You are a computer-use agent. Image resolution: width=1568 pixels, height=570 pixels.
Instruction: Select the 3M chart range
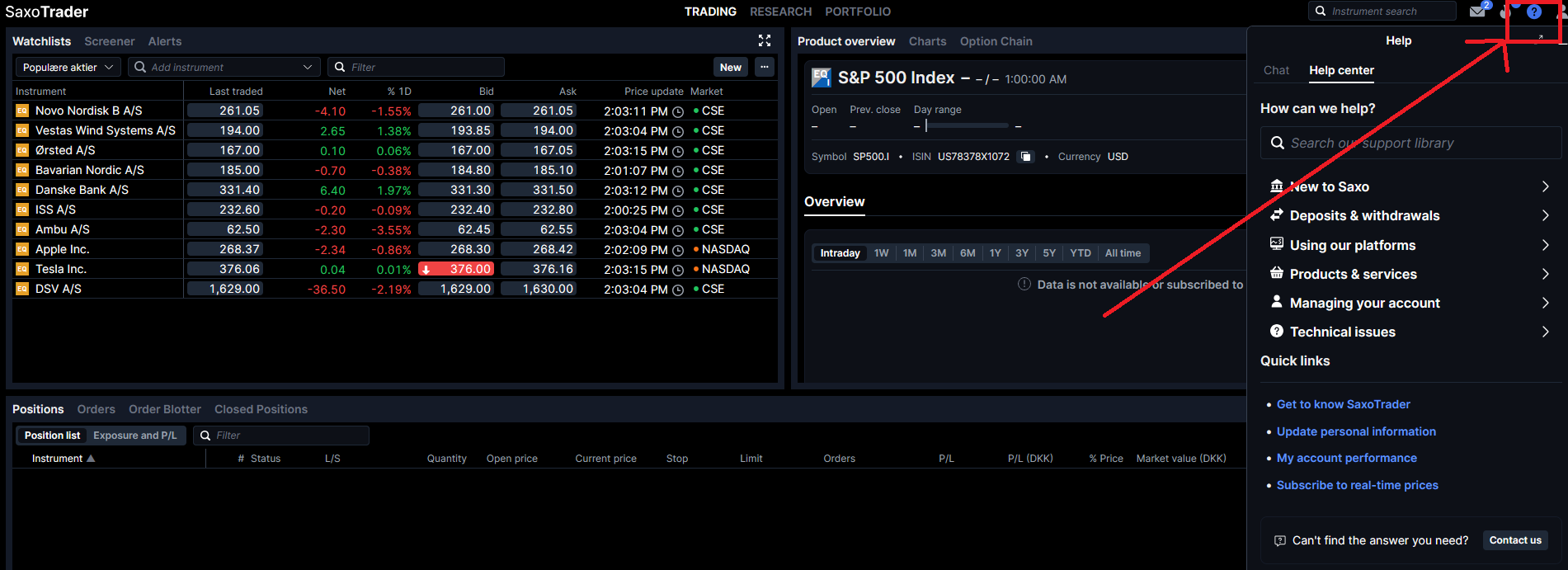coord(939,253)
